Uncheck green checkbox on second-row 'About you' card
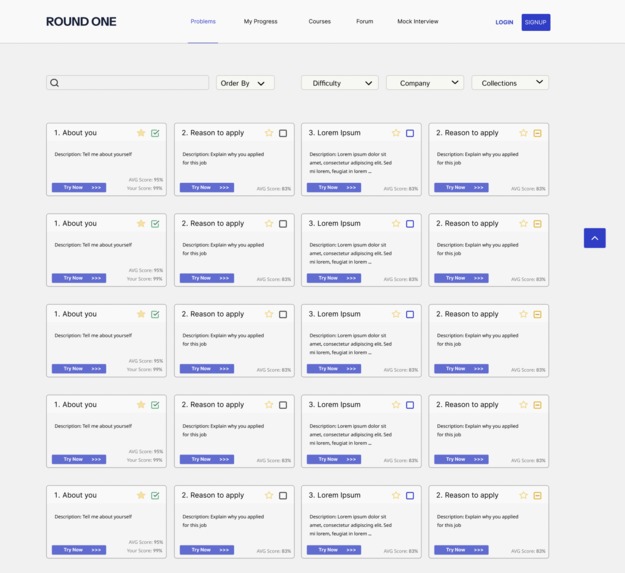The width and height of the screenshot is (625, 573). pyautogui.click(x=155, y=224)
